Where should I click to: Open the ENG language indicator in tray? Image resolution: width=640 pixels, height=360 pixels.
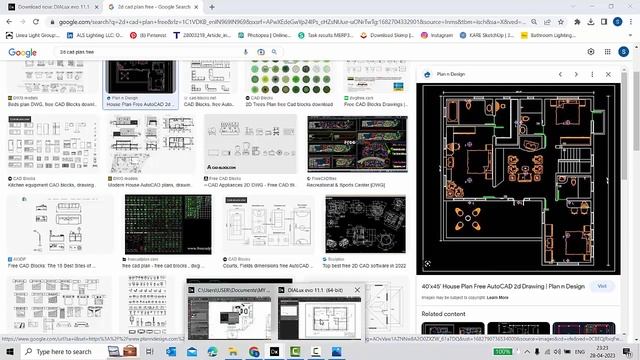[x=580, y=351]
